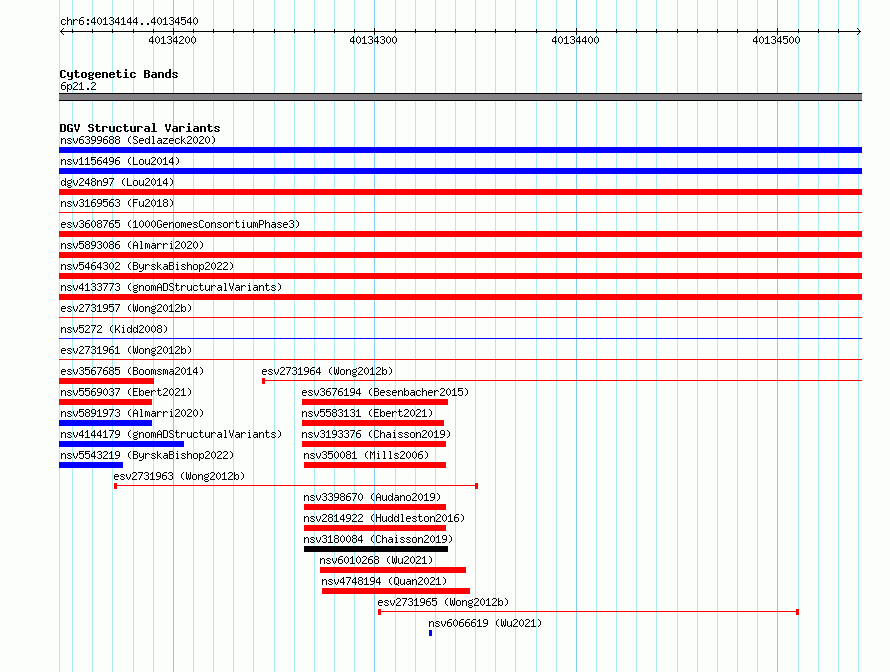The height and width of the screenshot is (672, 890).
Task: Click the red esv3676194 variant bar
Action: point(375,402)
